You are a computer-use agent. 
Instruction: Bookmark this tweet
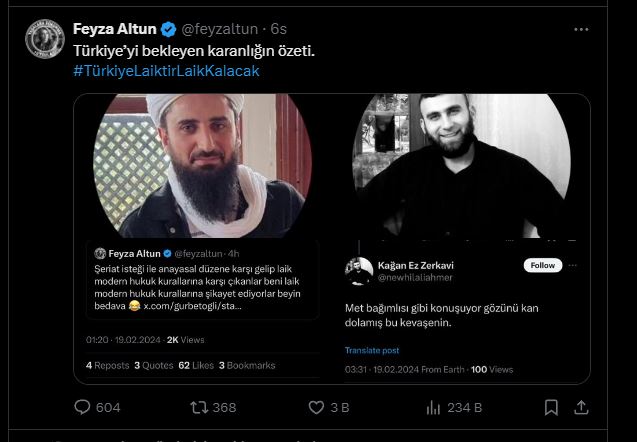point(551,408)
